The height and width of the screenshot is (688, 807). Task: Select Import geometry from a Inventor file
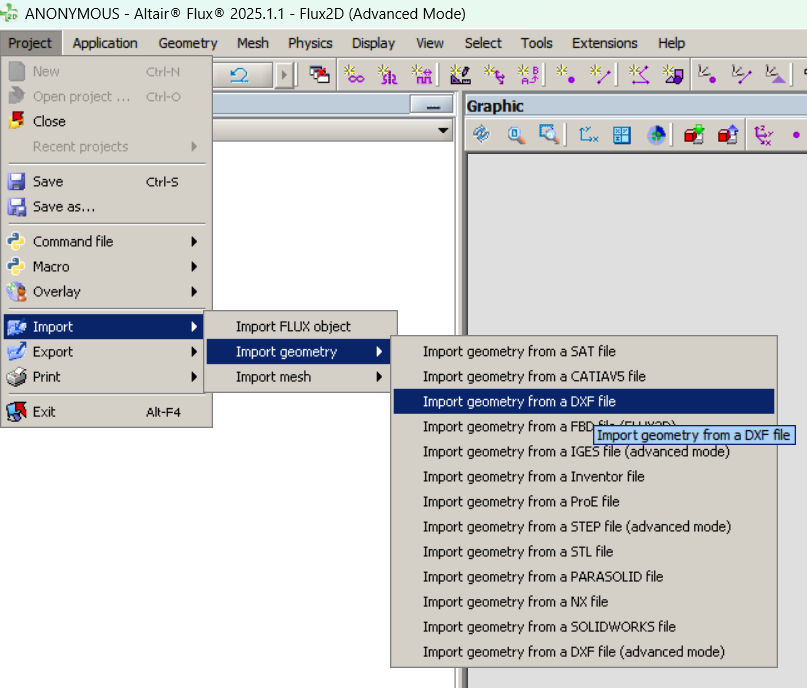click(584, 477)
